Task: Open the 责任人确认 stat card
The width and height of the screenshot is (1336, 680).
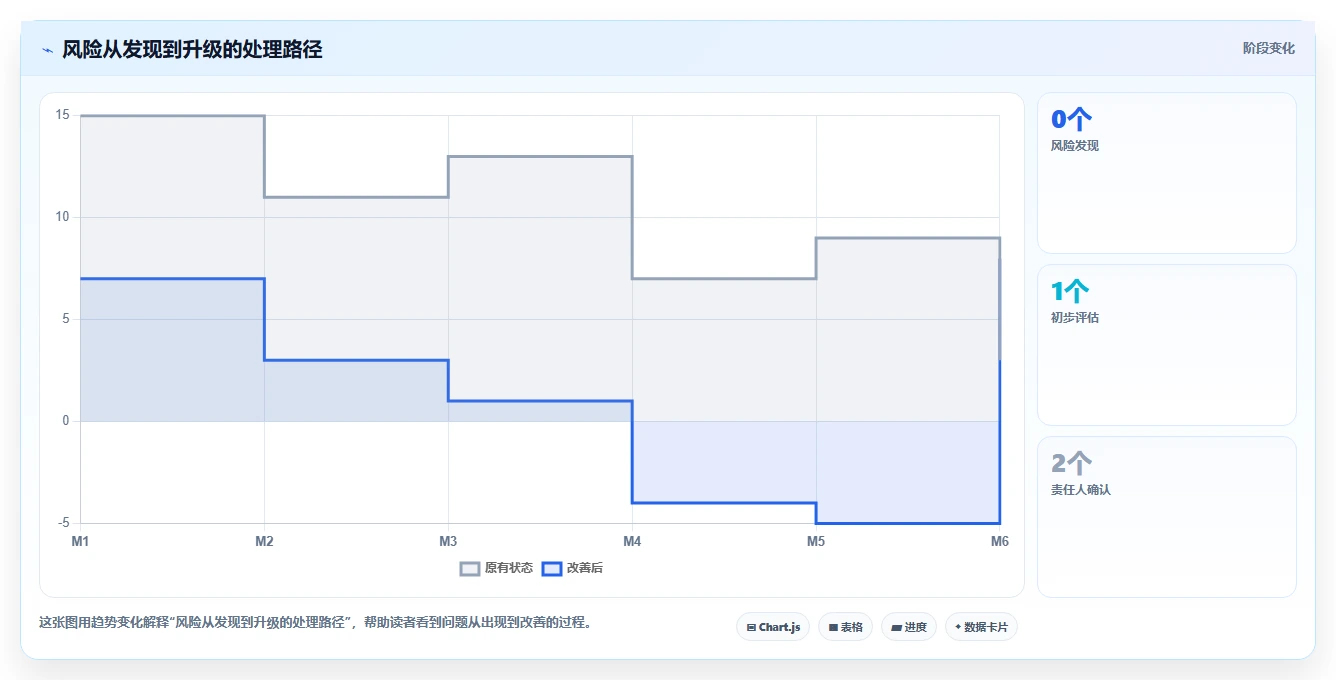Action: [x=1167, y=517]
